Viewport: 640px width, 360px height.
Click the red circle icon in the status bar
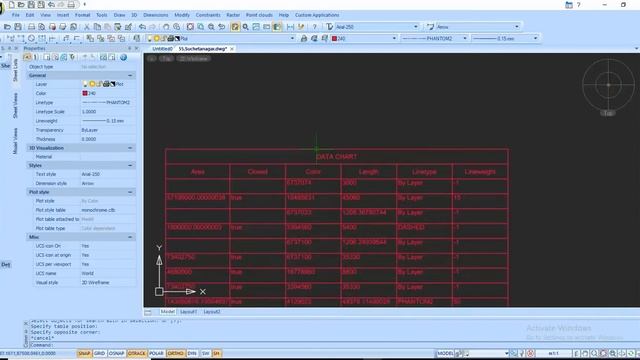(x=530, y=353)
